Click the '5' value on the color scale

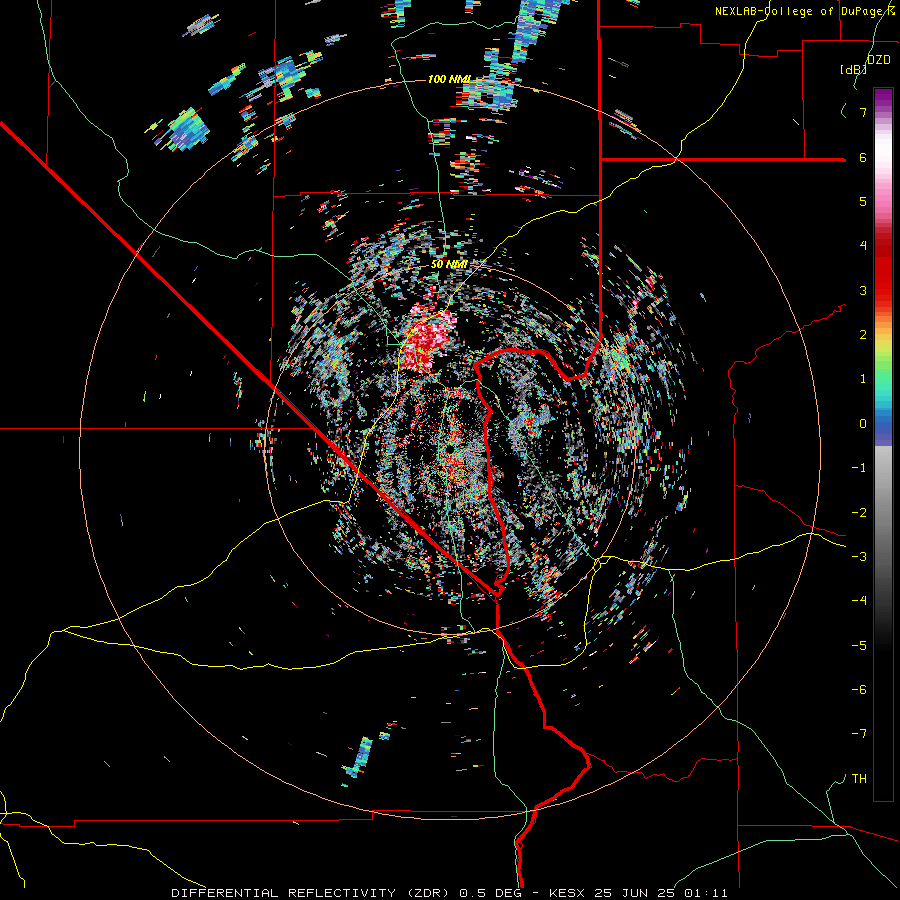point(863,201)
